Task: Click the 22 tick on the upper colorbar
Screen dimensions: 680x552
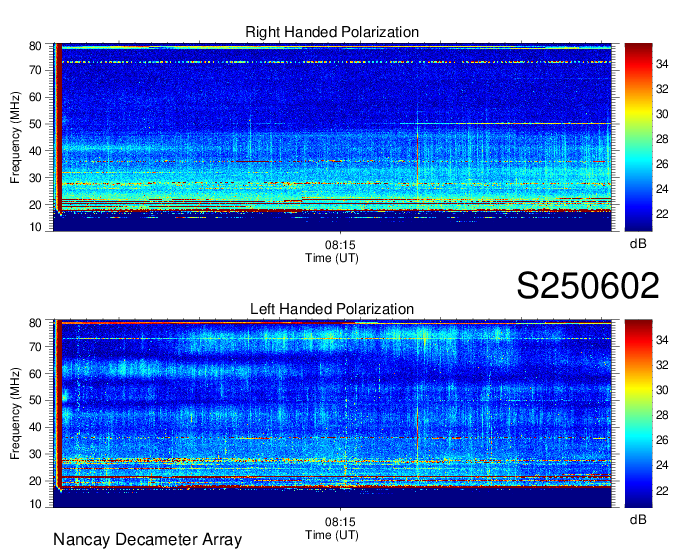Action: [662, 214]
